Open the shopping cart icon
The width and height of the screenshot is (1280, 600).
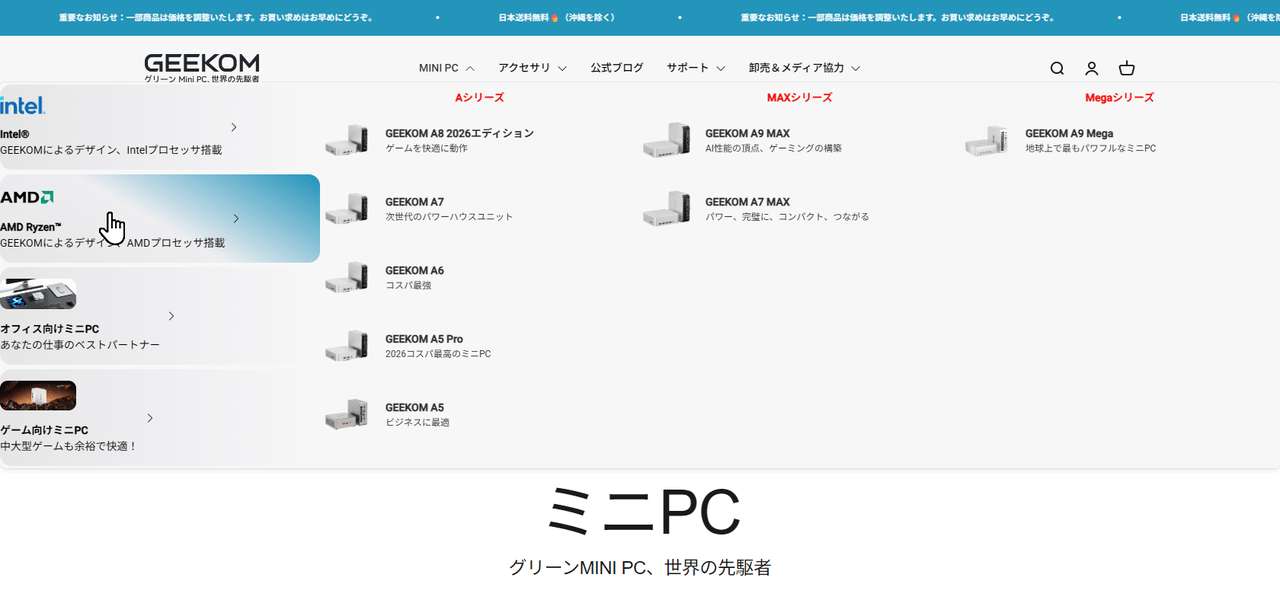coord(1126,68)
